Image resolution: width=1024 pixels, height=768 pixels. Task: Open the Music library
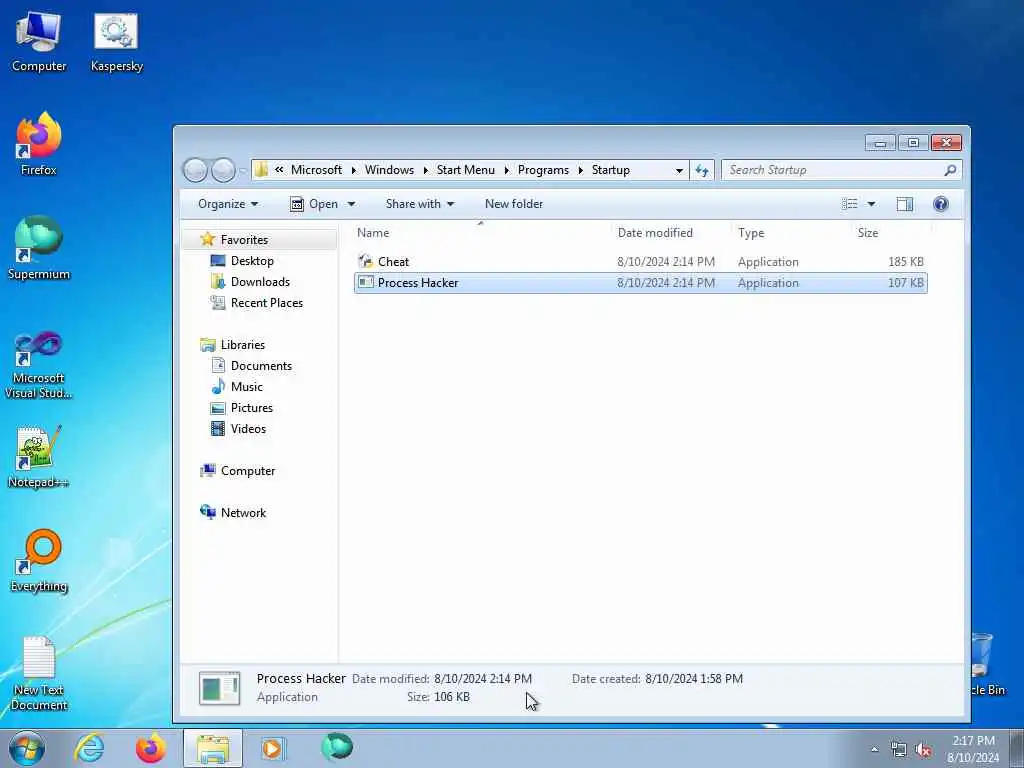246,387
